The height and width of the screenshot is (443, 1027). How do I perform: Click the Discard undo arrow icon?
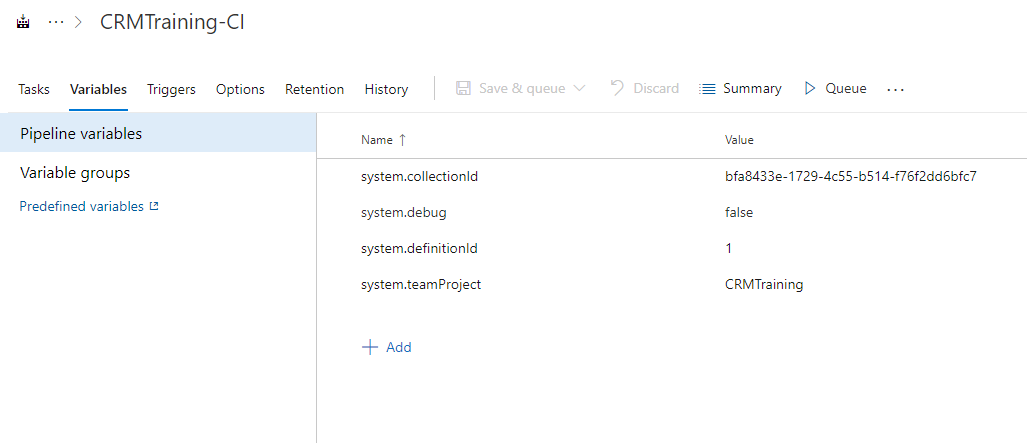click(x=617, y=88)
